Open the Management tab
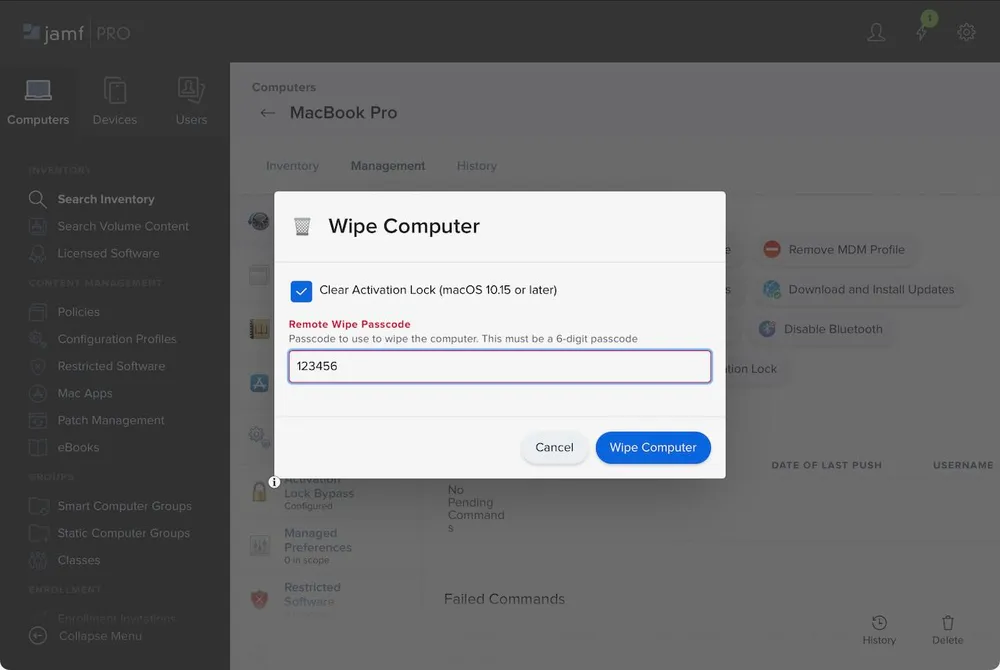This screenshot has height=670, width=1000. point(388,165)
